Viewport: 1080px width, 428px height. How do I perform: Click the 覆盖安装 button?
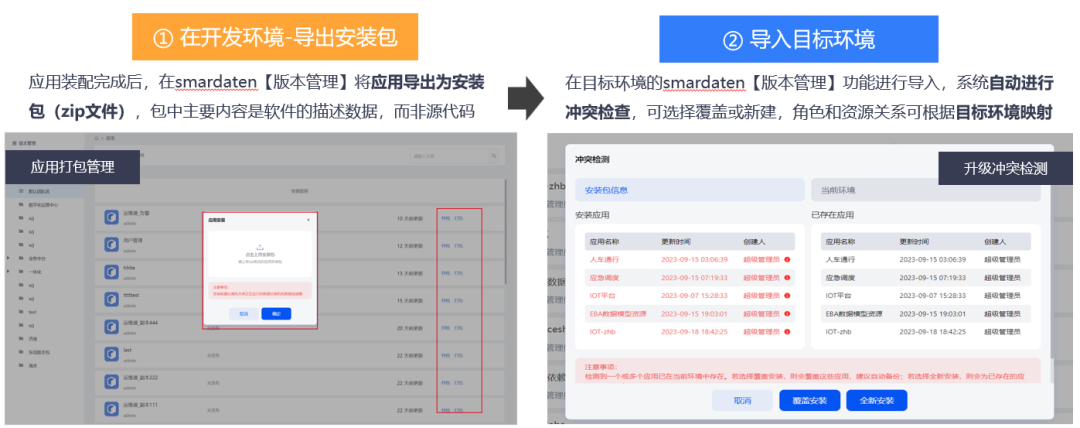point(809,400)
